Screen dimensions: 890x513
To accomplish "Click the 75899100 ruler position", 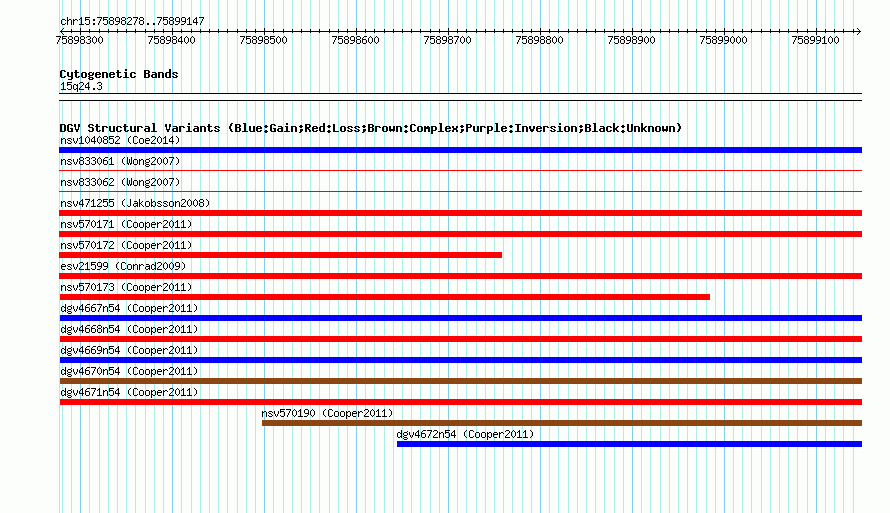I will (815, 40).
